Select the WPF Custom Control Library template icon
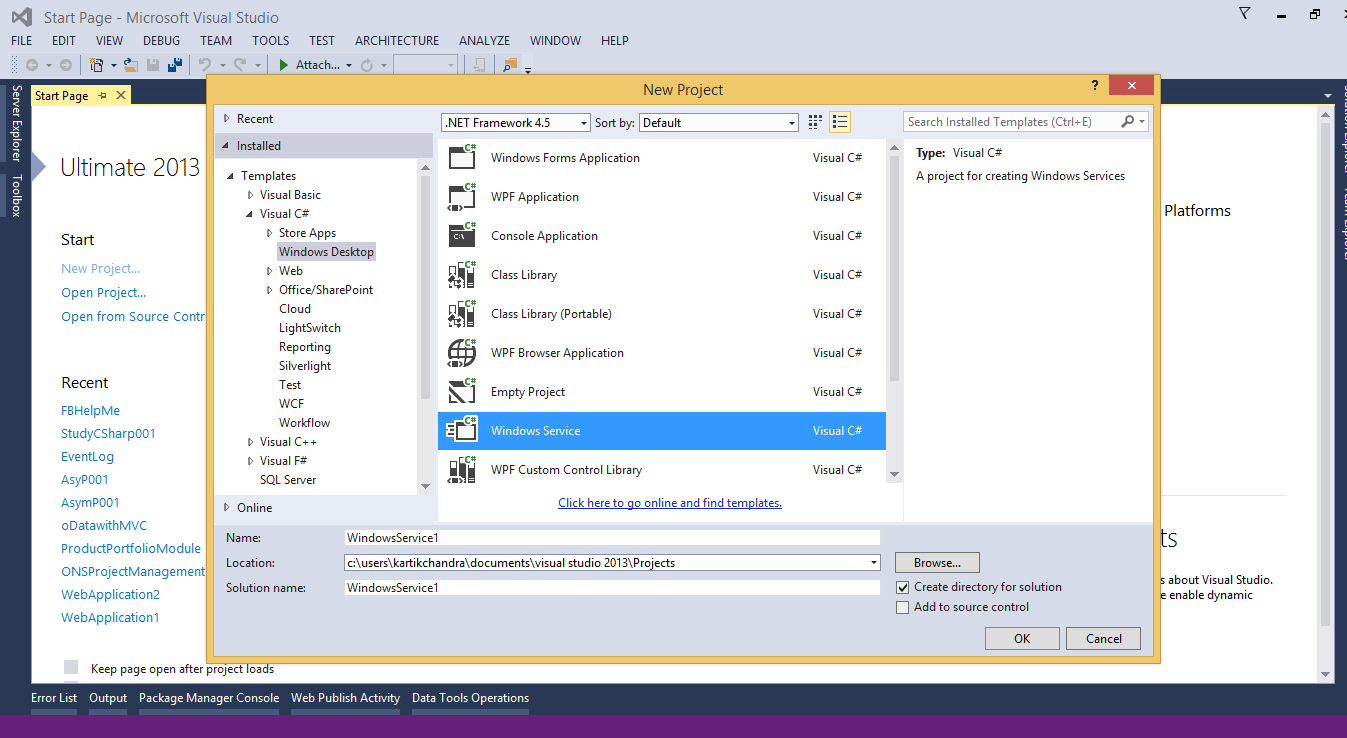 pyautogui.click(x=462, y=469)
